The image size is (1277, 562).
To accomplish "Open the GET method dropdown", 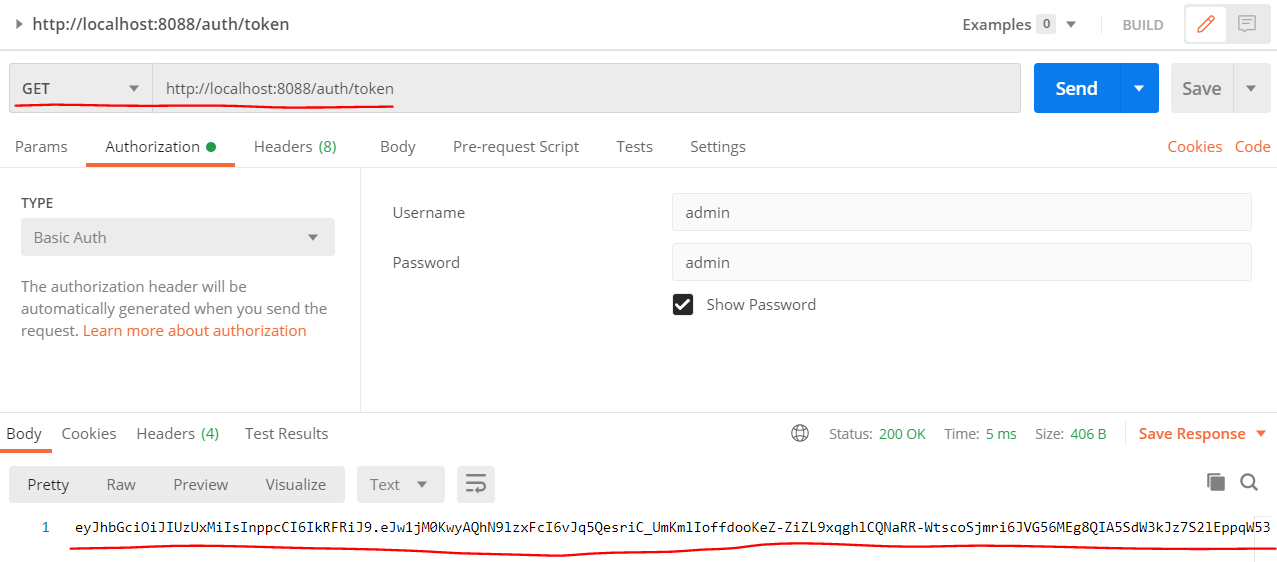I will point(80,88).
